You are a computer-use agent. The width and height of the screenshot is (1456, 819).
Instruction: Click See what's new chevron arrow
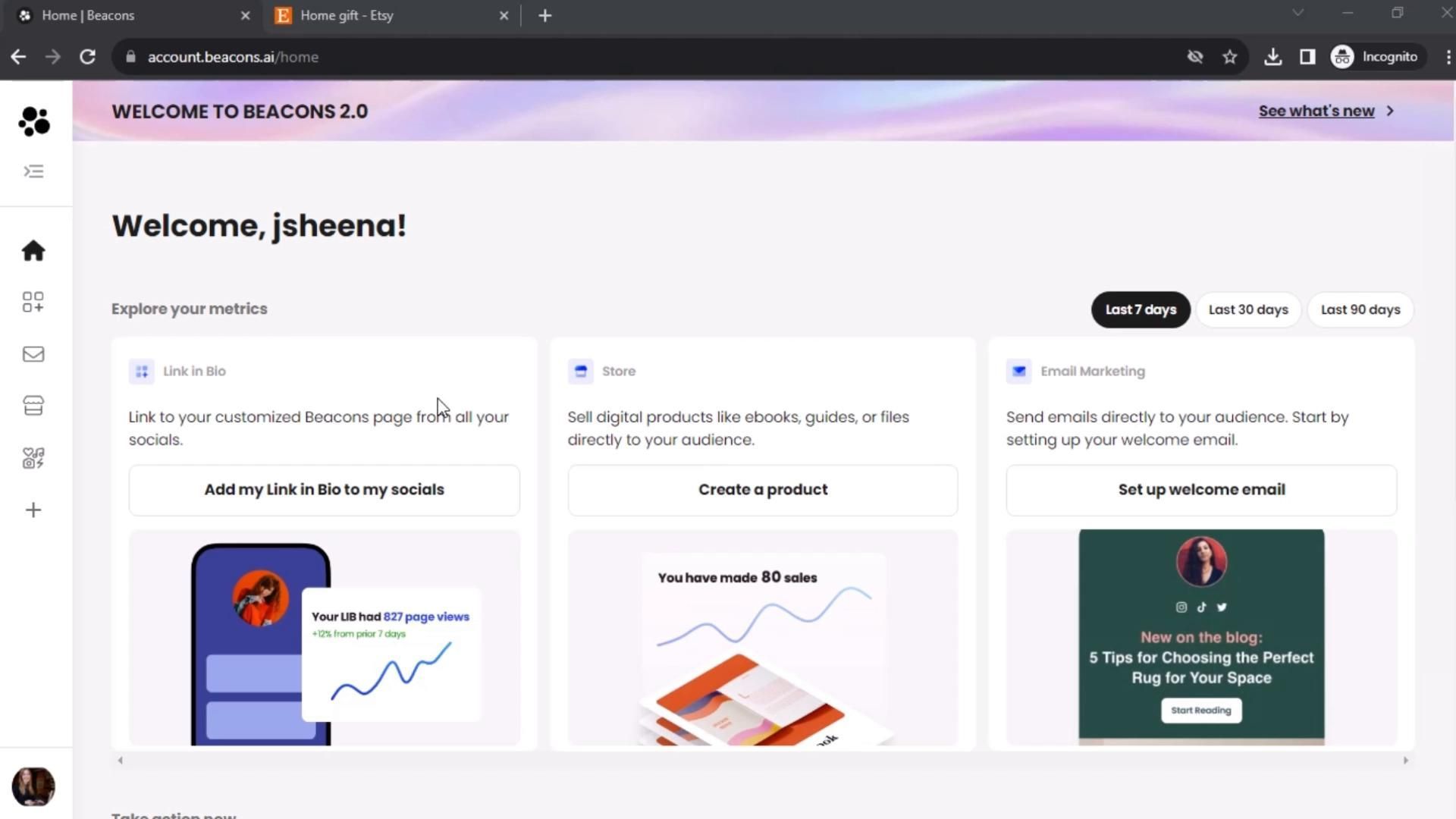[x=1390, y=111]
